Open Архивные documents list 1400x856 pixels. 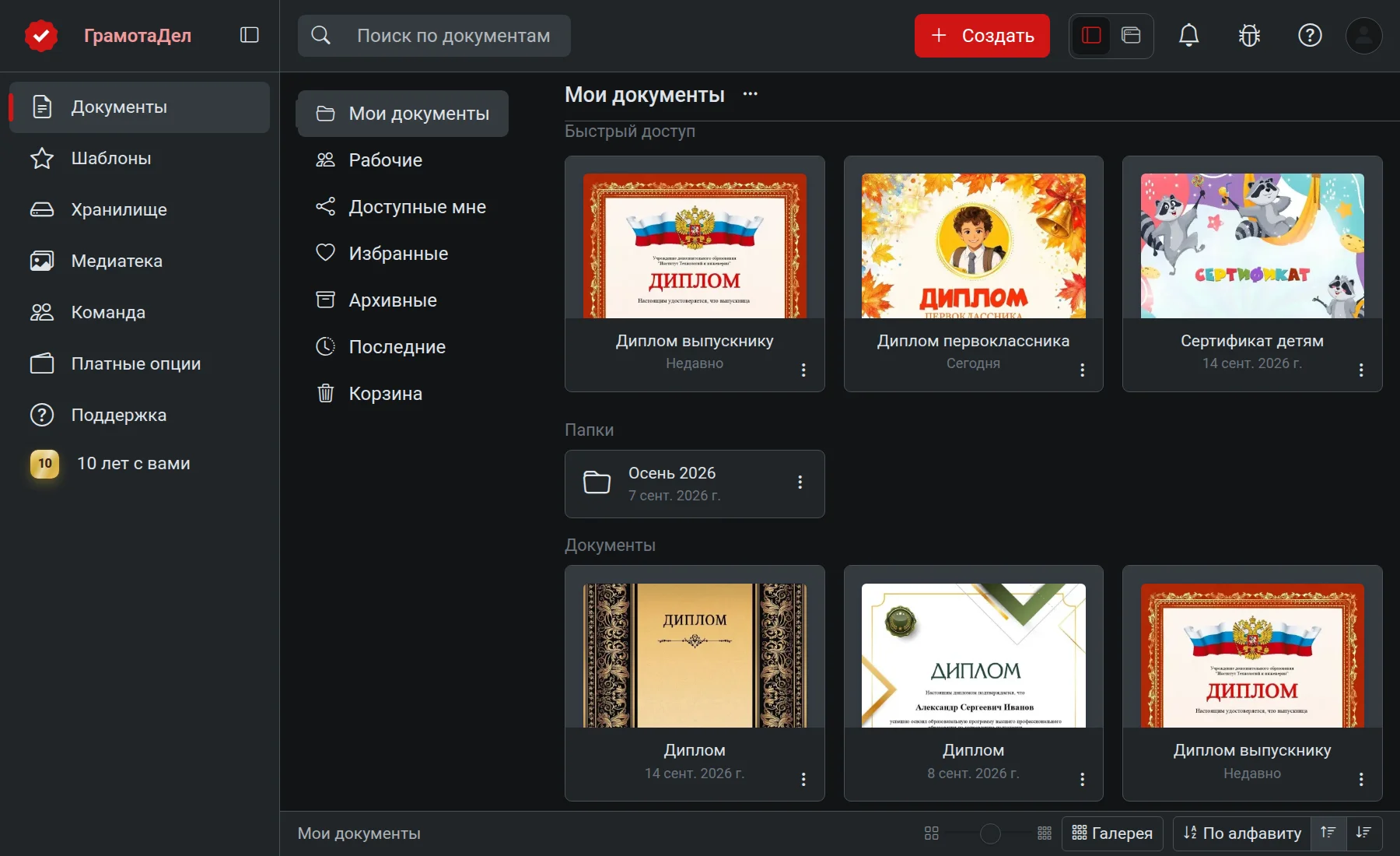click(403, 300)
